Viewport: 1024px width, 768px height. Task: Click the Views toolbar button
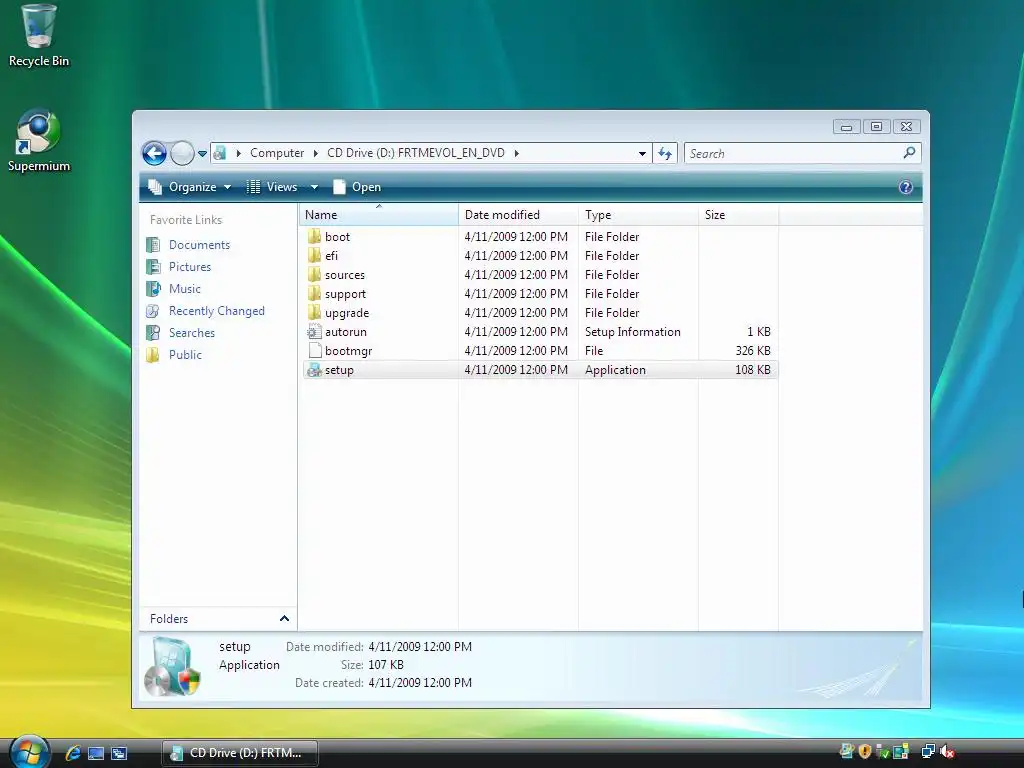point(272,187)
